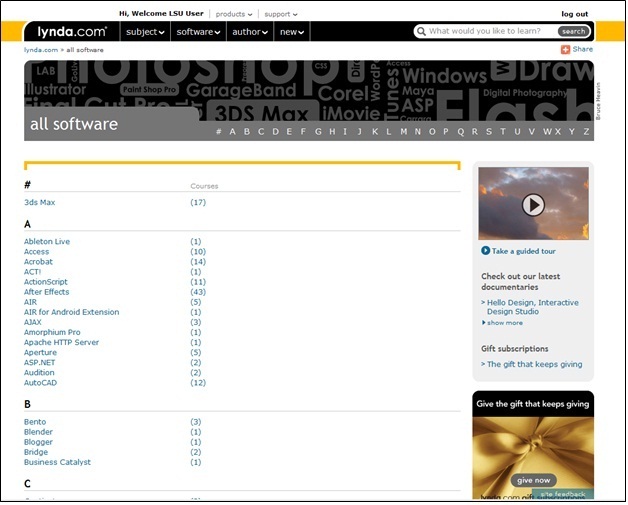Click the give now button
Screen dimensions: 628x505
point(533,480)
